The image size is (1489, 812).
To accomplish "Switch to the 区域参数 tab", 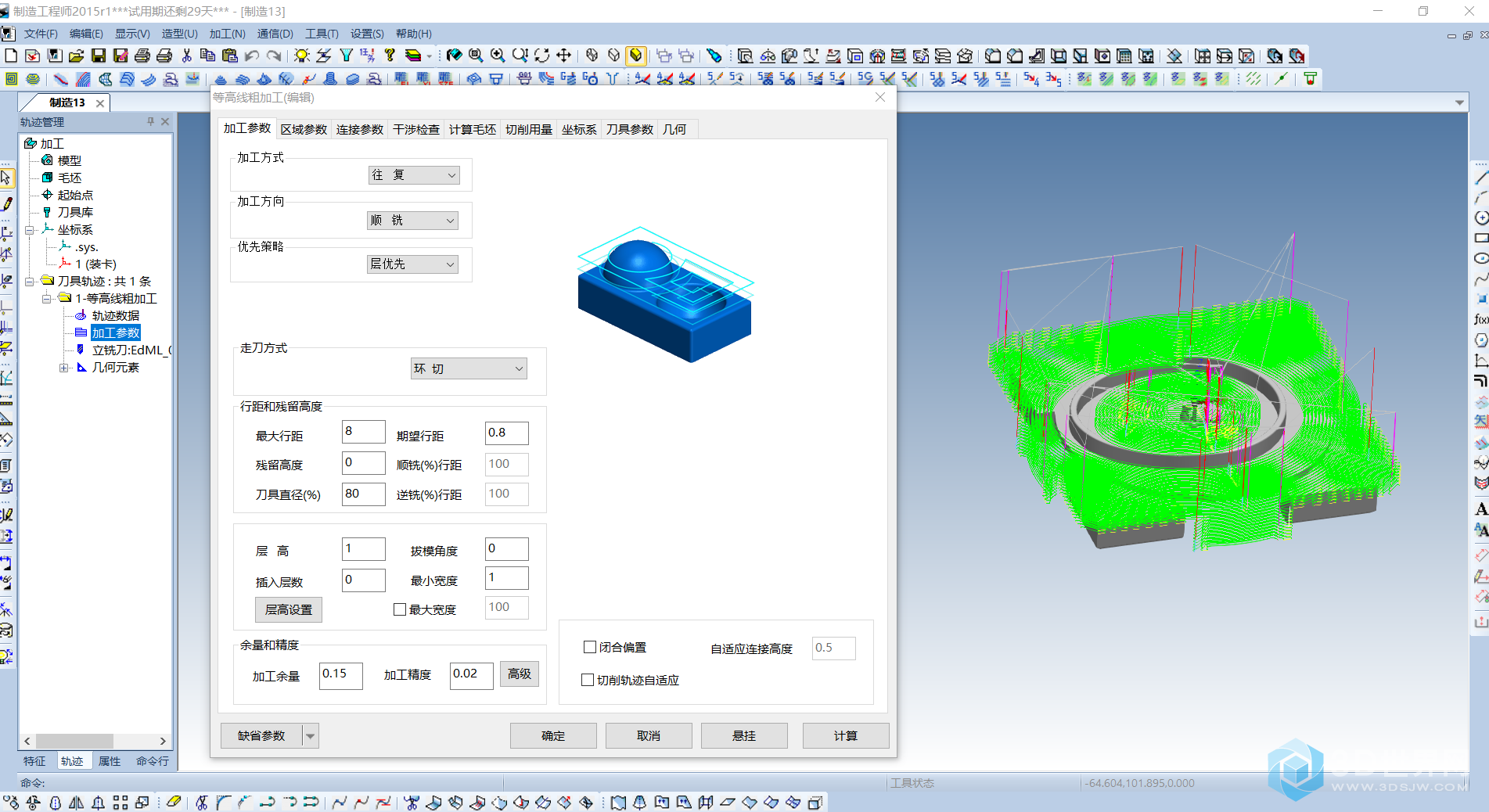I will 304,129.
